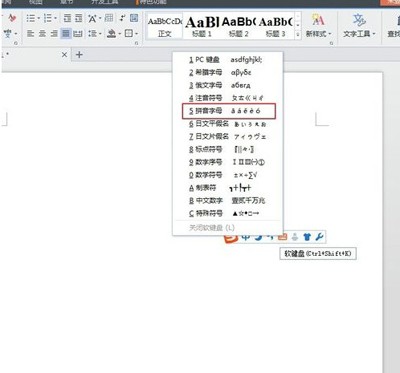
Task: Expand the line spacing dropdown arrow
Action: coord(100,34)
